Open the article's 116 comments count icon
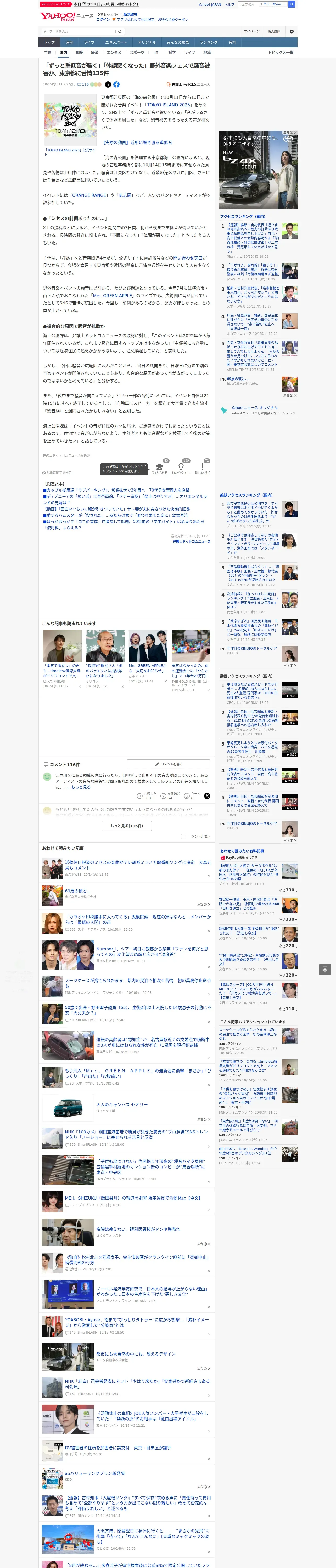 click(83, 85)
